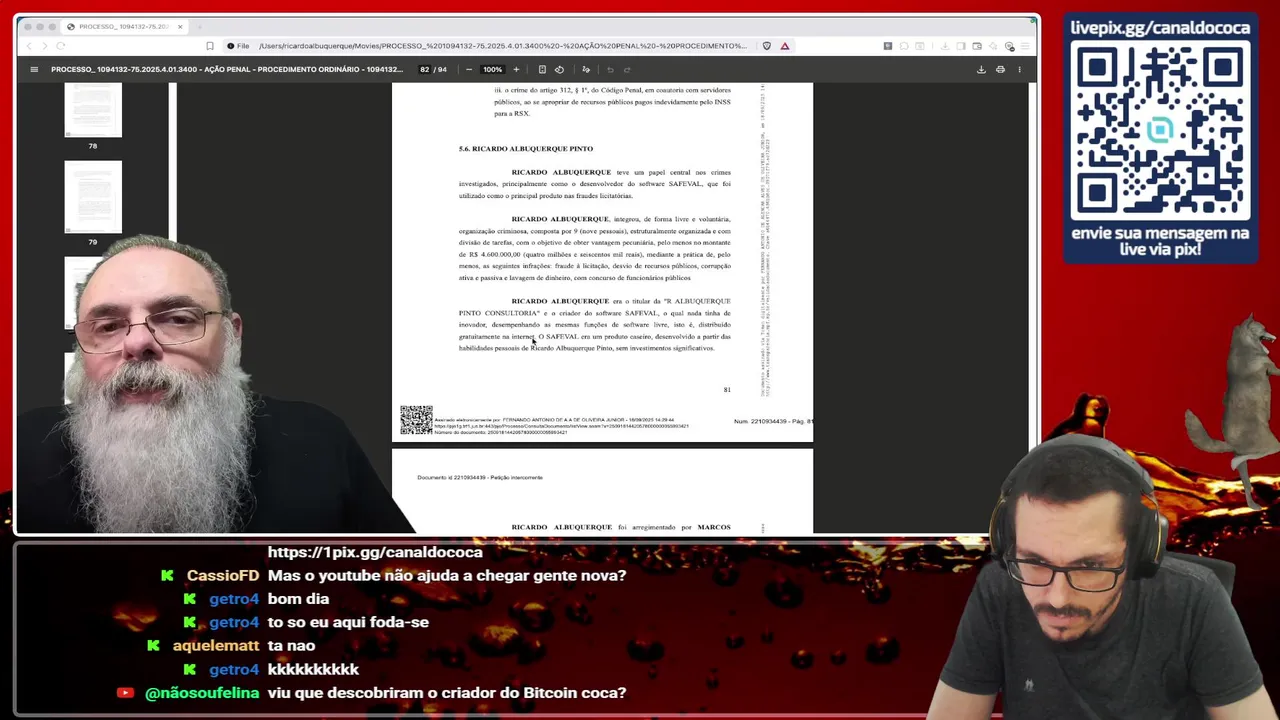Click the heading '5.6. RICARDO ALBUQUERQUE PINTO'

coord(526,148)
